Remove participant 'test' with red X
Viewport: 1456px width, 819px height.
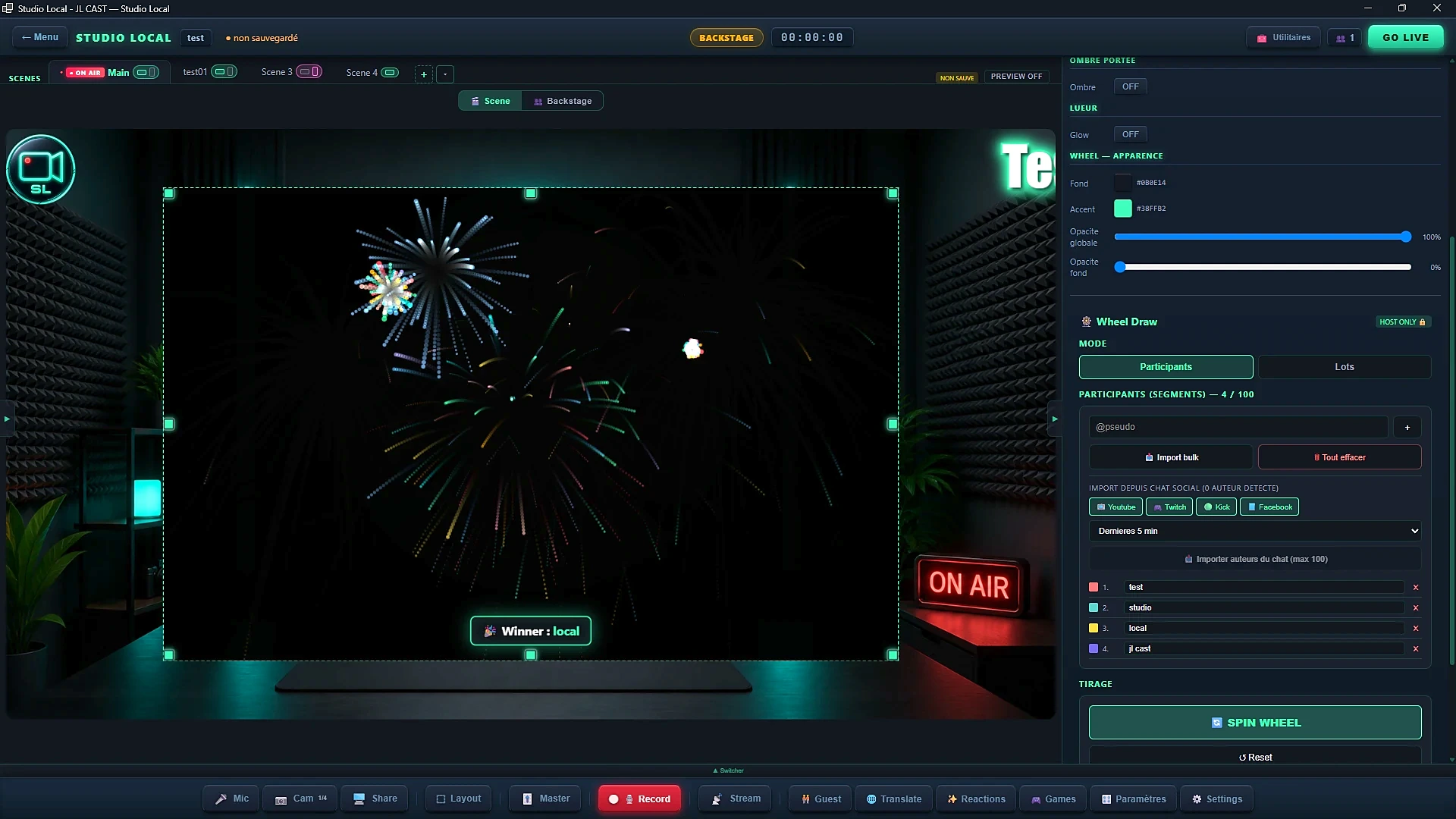(x=1416, y=588)
